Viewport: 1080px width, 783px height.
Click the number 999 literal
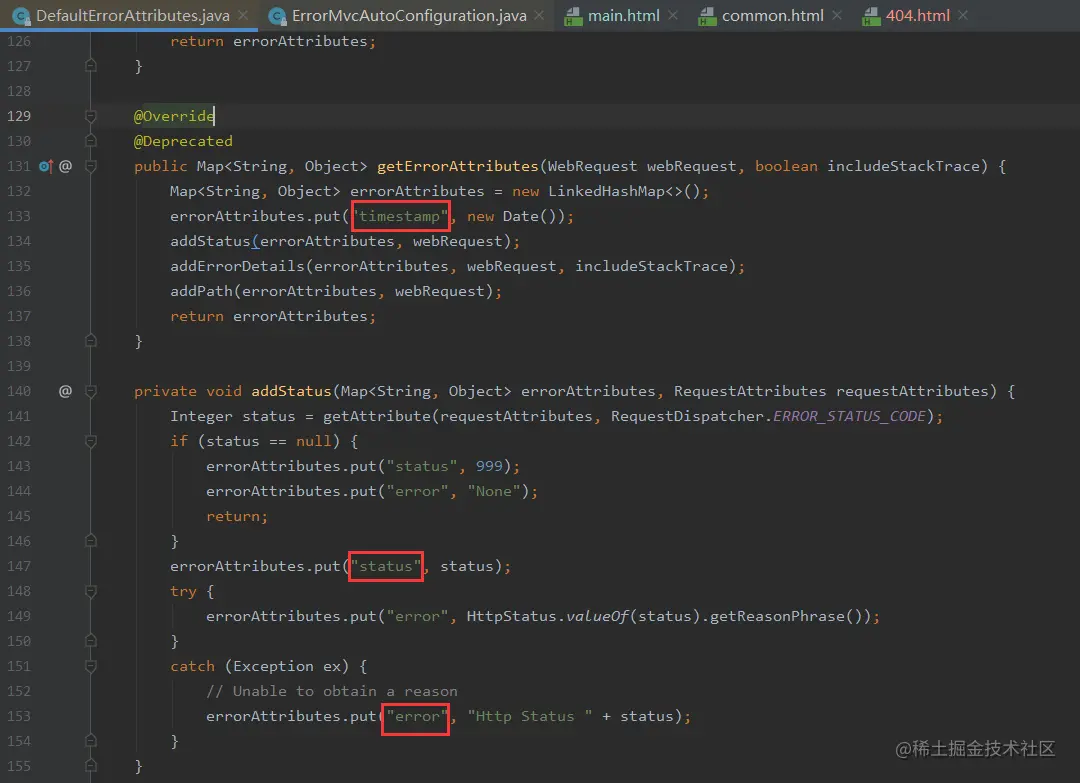(x=489, y=466)
